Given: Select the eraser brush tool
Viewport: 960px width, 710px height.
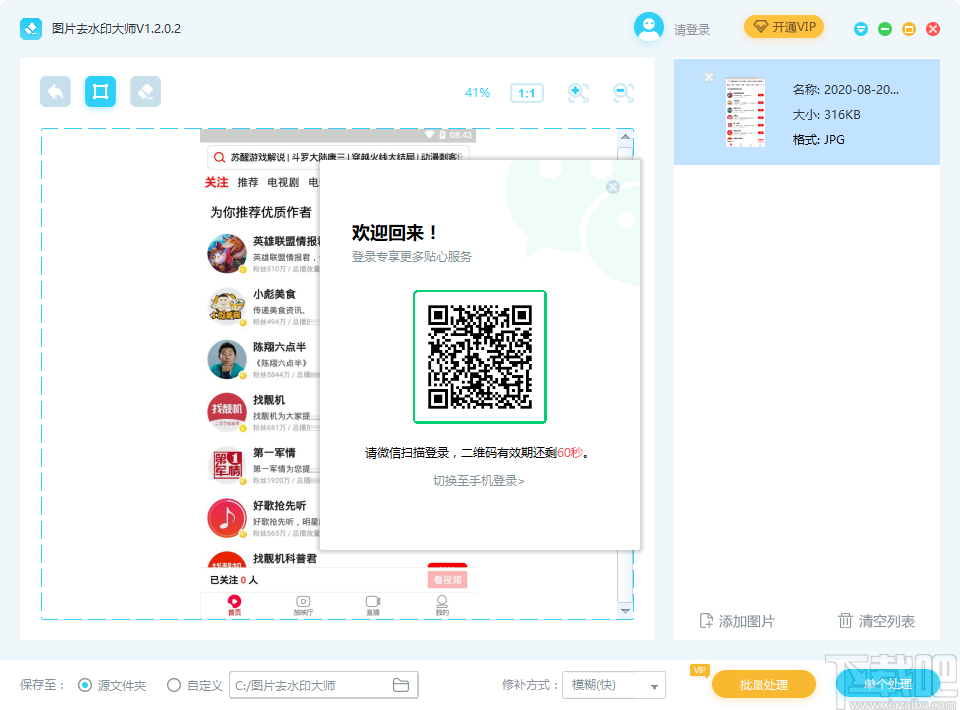Looking at the screenshot, I should [x=145, y=90].
